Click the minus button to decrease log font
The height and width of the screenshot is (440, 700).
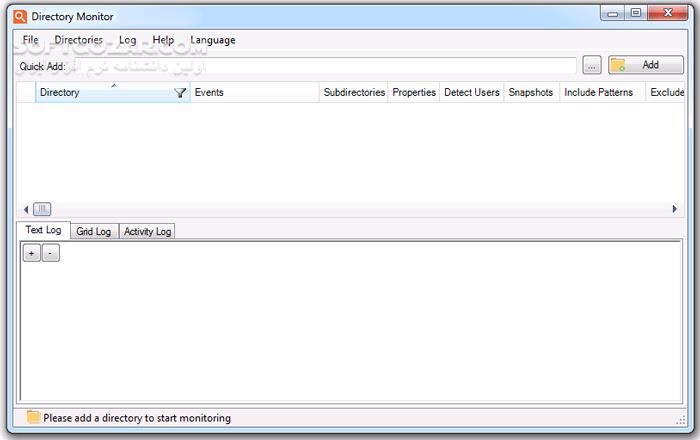coord(50,253)
